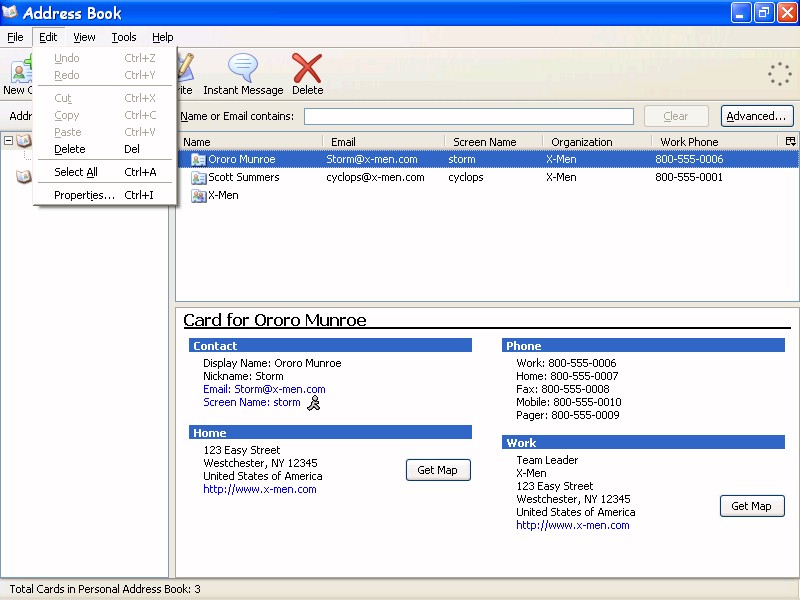Click the Fax: 800-555-0008 line
This screenshot has width=800, height=600.
563,389
